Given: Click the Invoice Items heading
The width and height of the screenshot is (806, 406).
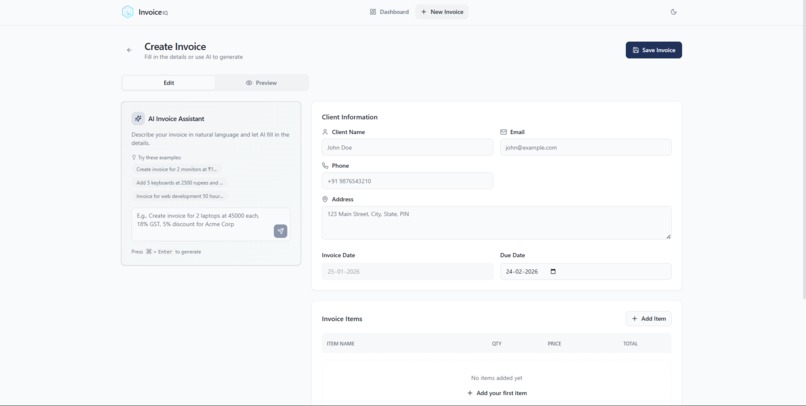Looking at the screenshot, I should point(342,319).
